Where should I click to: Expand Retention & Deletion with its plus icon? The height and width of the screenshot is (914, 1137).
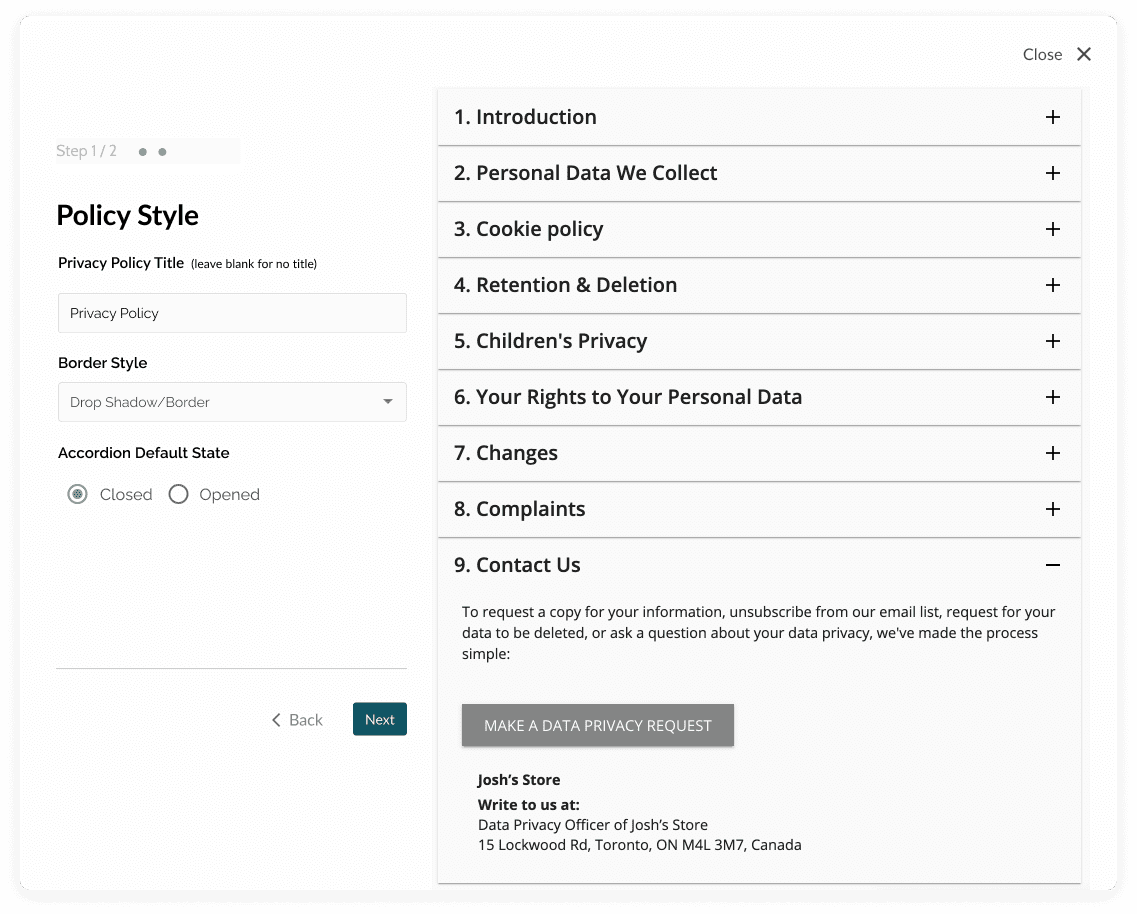1052,285
